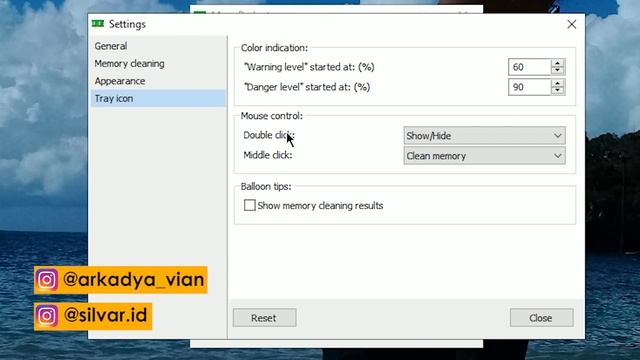Close the Settings dialog with X
640x360 pixels.
571,24
